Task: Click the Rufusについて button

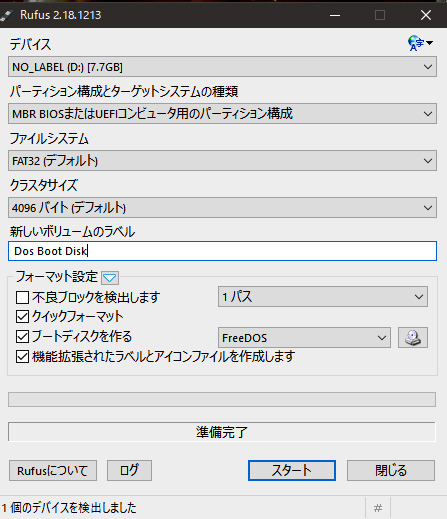Action: point(53,470)
